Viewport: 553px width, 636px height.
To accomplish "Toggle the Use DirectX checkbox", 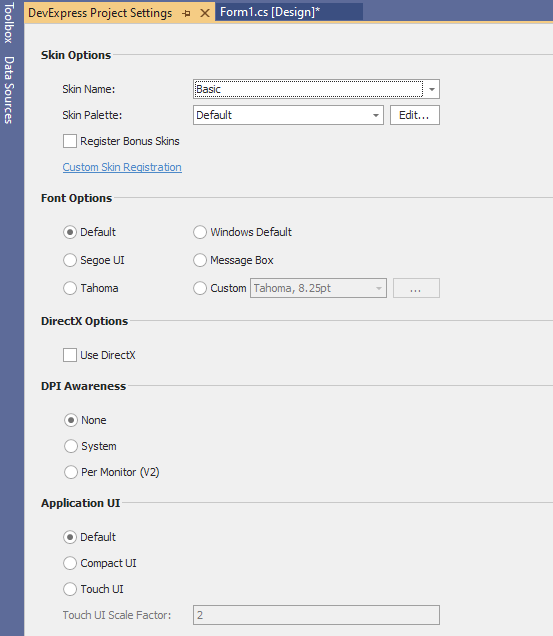I will 70,355.
